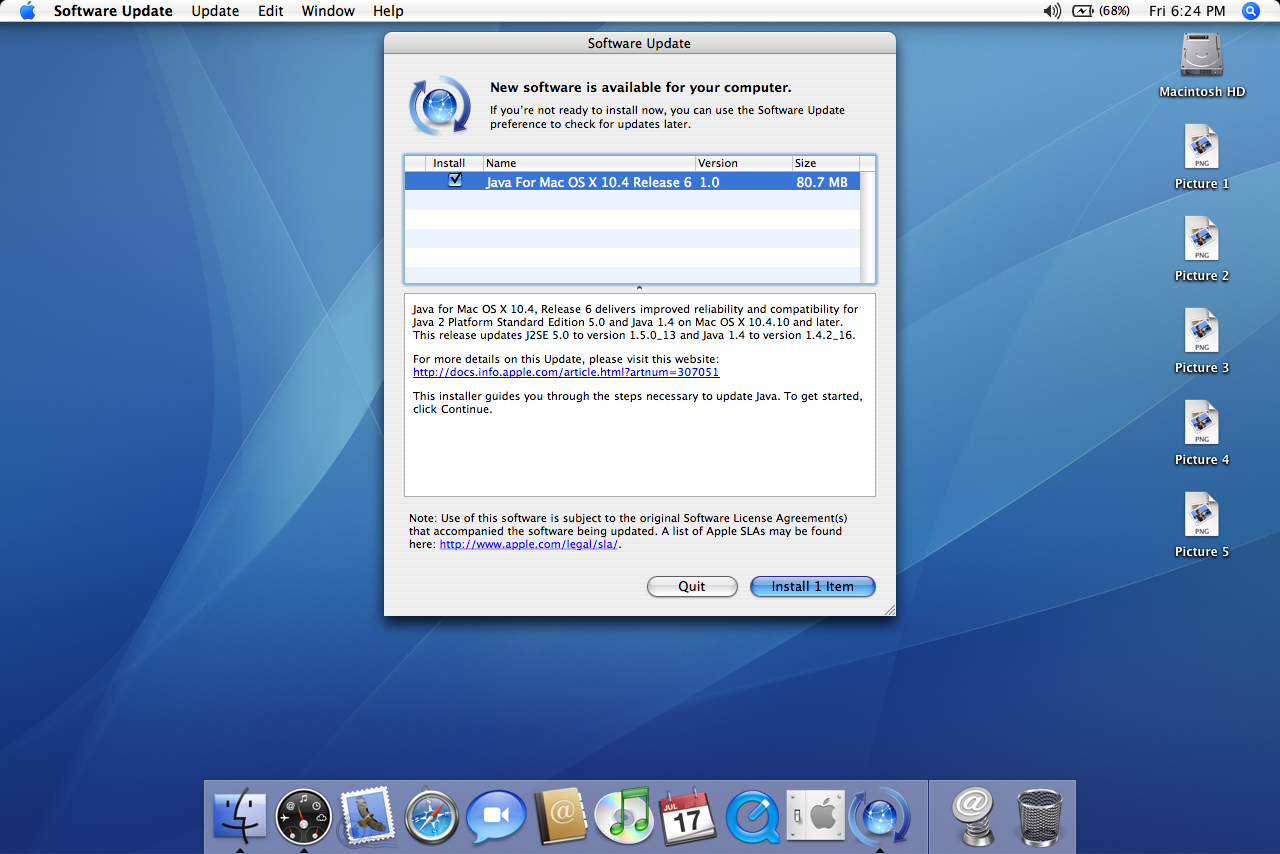Screen dimensions: 1280x854
Task: Open the Software Update application menu
Action: 113,11
